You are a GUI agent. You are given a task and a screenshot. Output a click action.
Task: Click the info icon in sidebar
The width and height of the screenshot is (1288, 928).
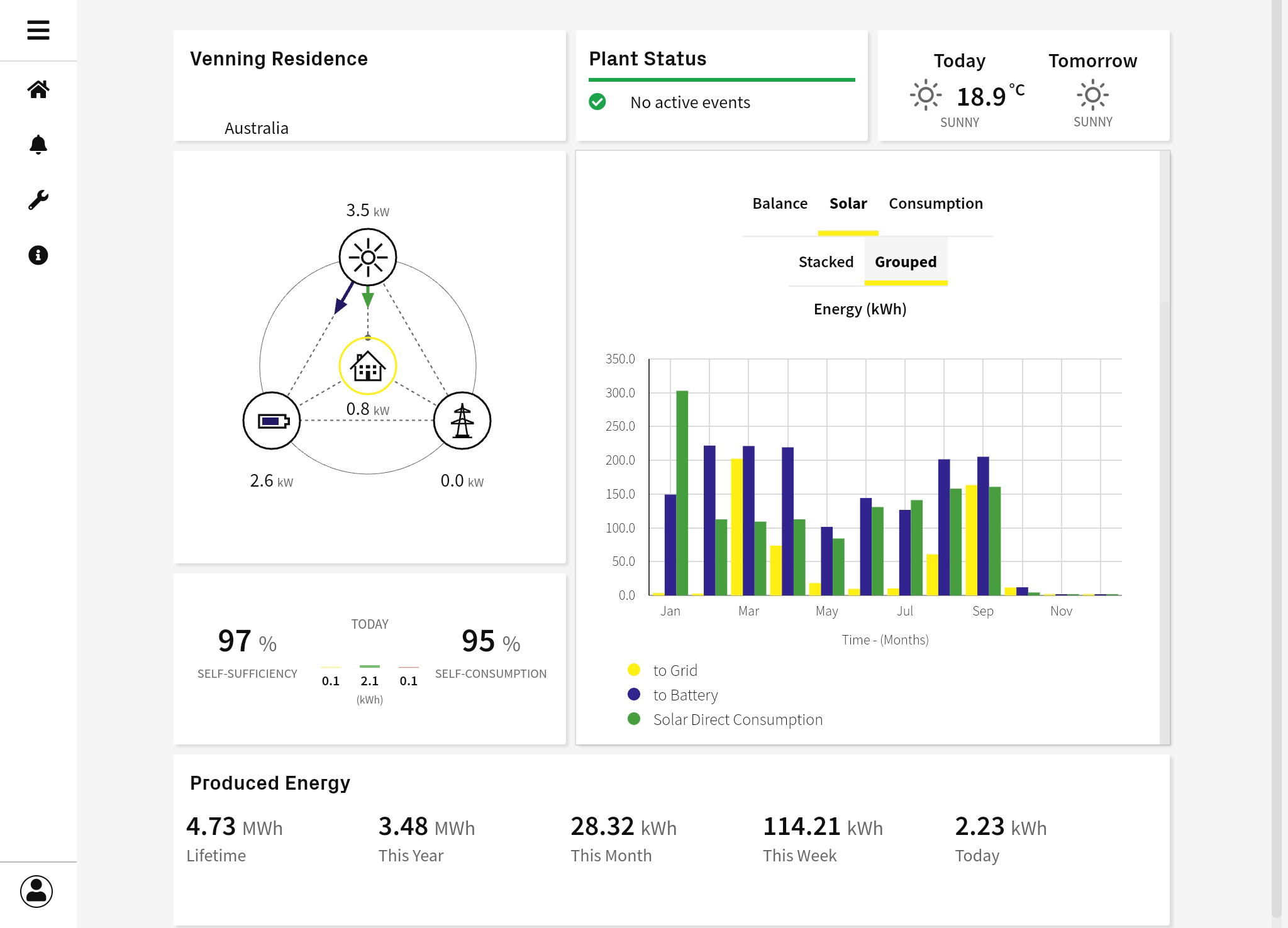(37, 255)
